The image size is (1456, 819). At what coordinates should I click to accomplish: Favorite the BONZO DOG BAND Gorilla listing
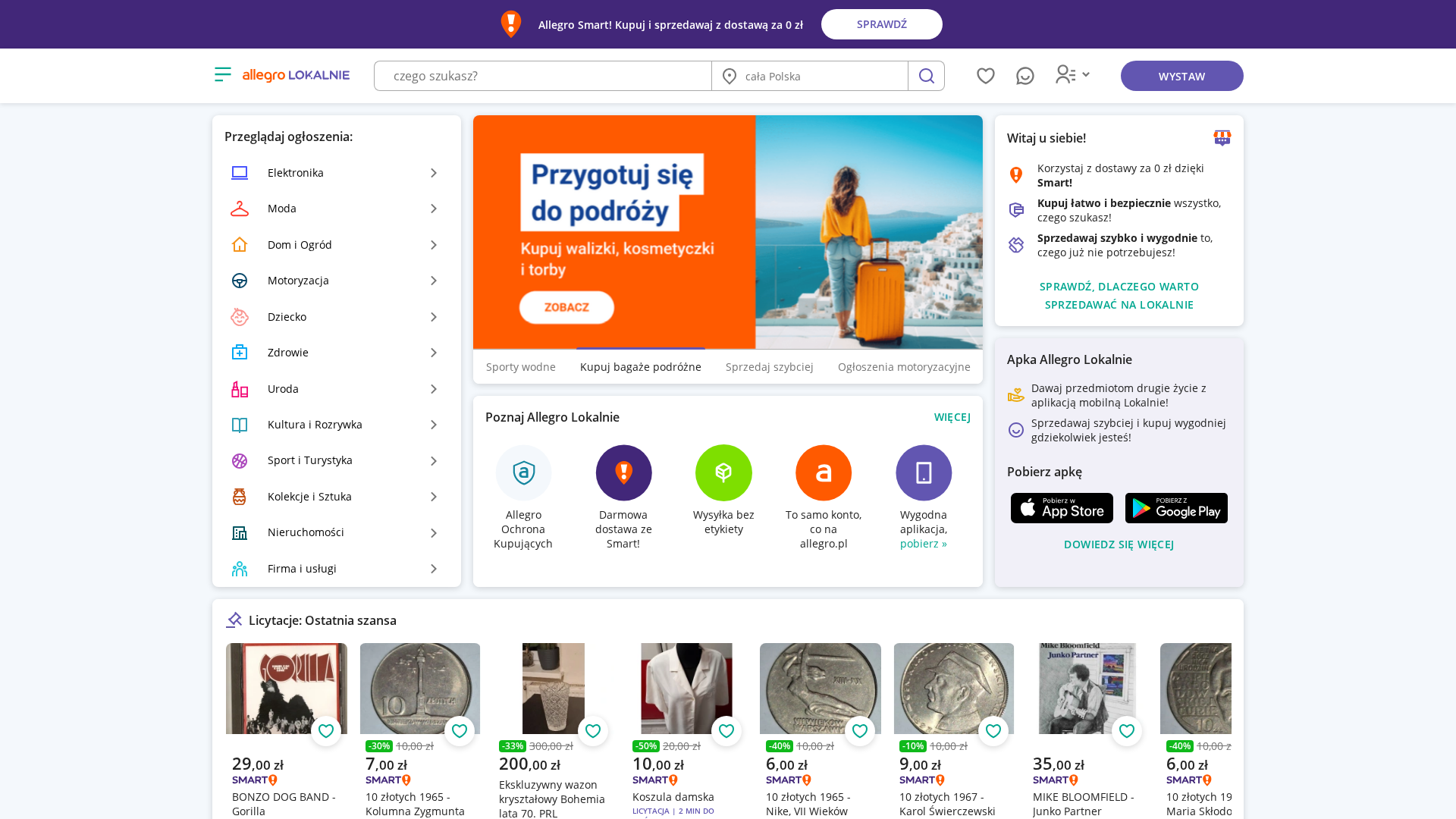pyautogui.click(x=326, y=731)
